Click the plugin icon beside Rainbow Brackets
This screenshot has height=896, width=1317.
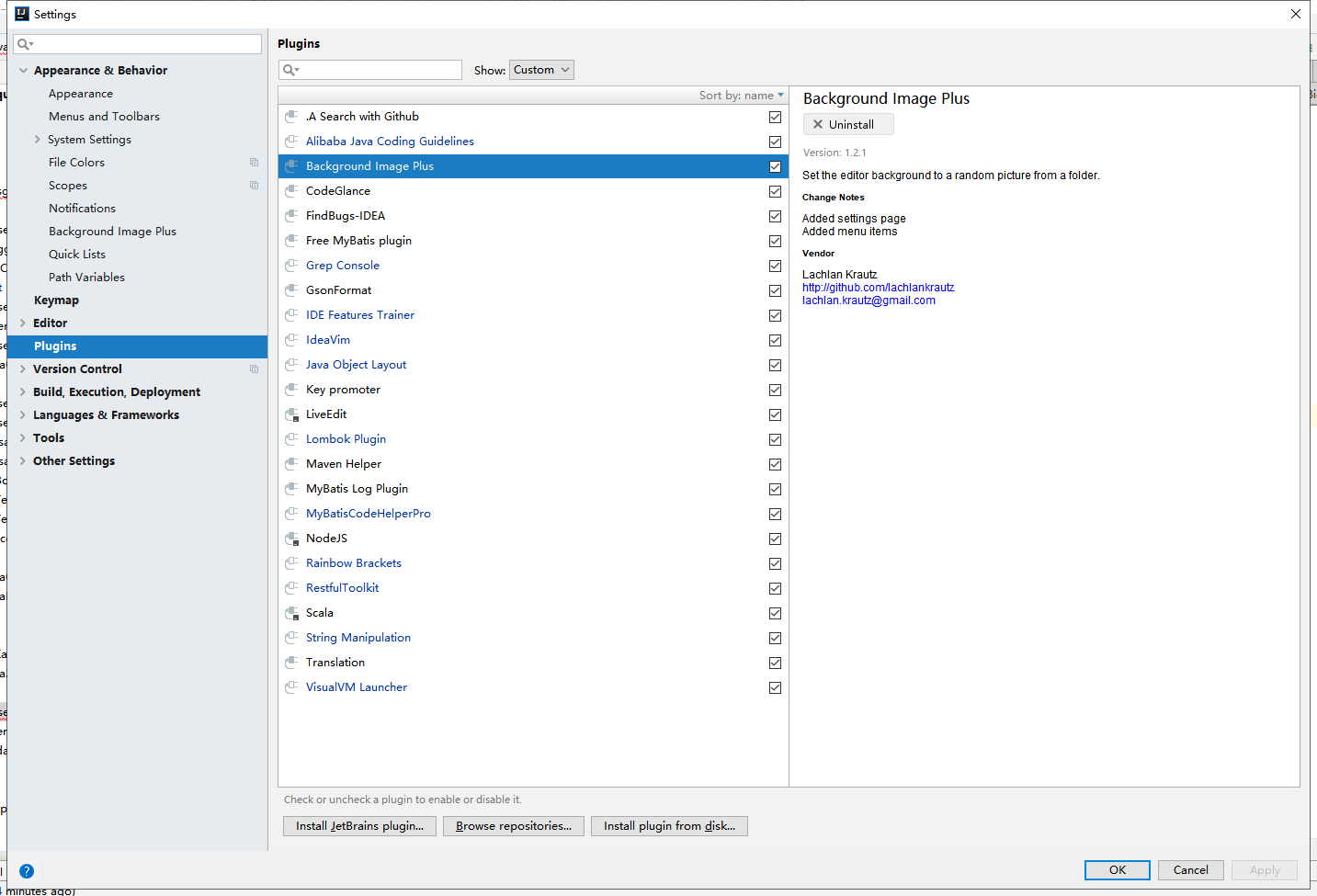291,563
